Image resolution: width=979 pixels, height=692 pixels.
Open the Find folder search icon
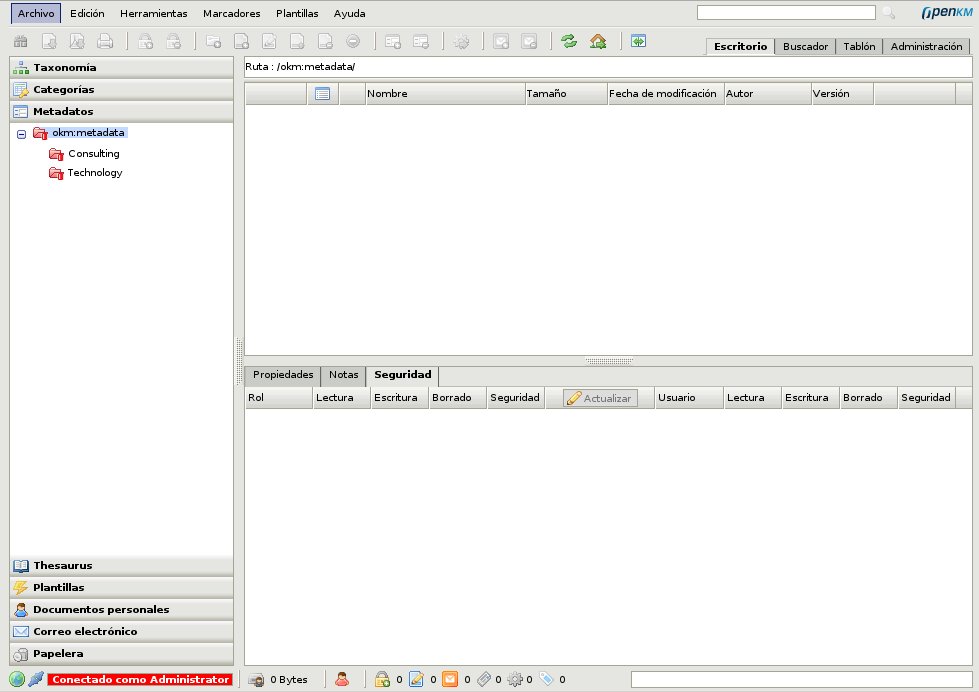click(20, 42)
